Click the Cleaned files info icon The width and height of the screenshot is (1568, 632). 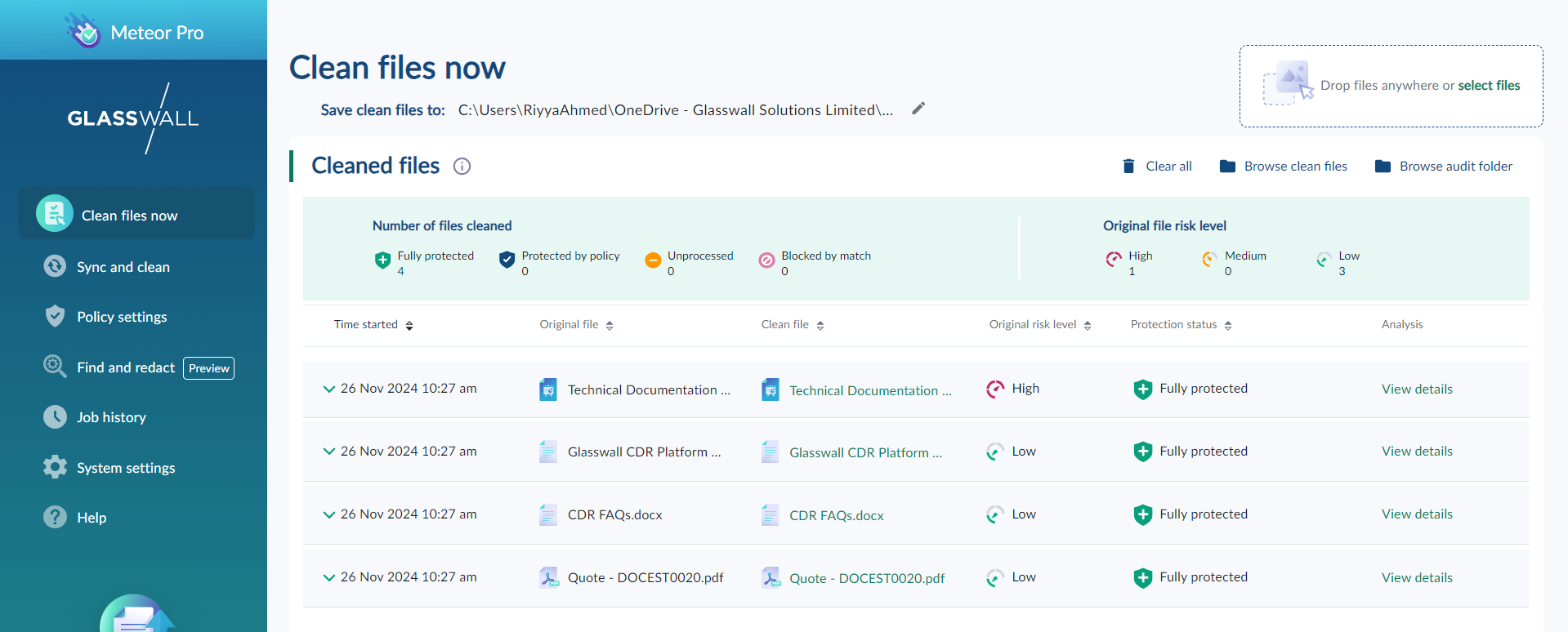(462, 167)
